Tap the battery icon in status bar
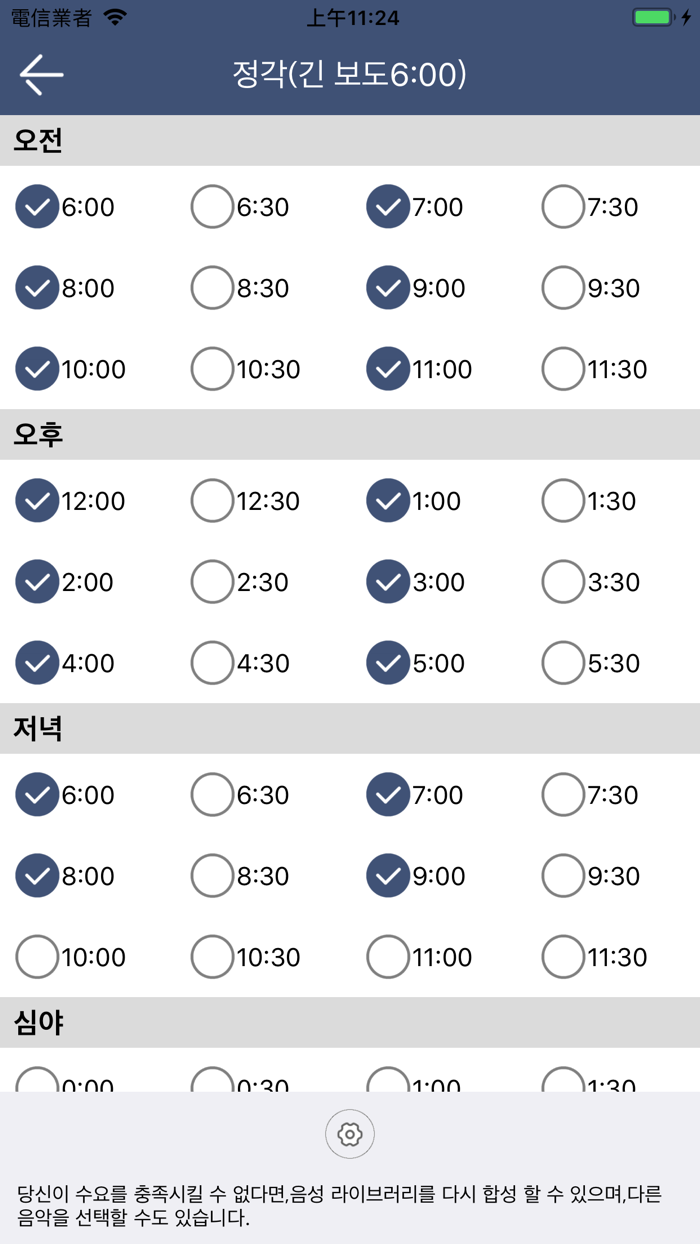The image size is (700, 1244). [654, 18]
